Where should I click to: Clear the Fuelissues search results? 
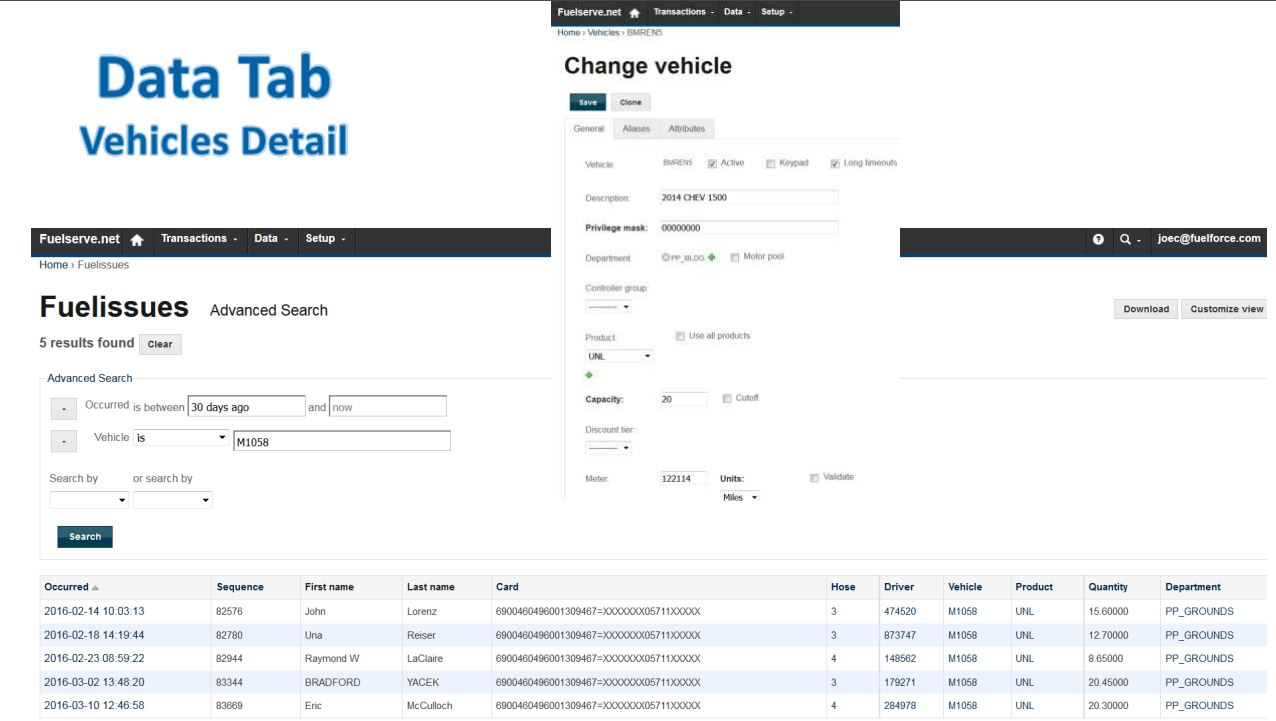(x=160, y=344)
